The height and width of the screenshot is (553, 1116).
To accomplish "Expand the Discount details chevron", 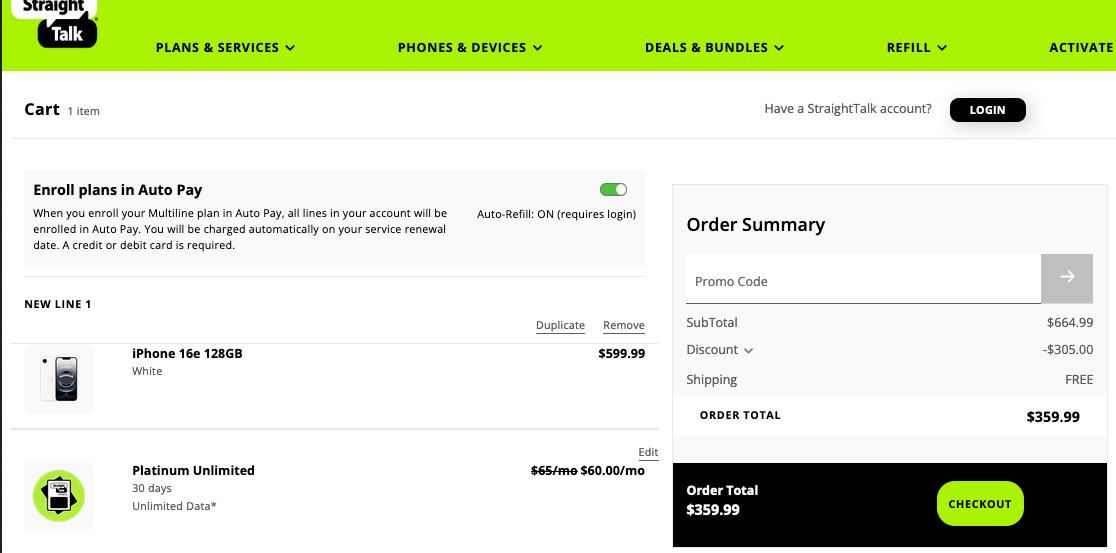I will [x=749, y=350].
